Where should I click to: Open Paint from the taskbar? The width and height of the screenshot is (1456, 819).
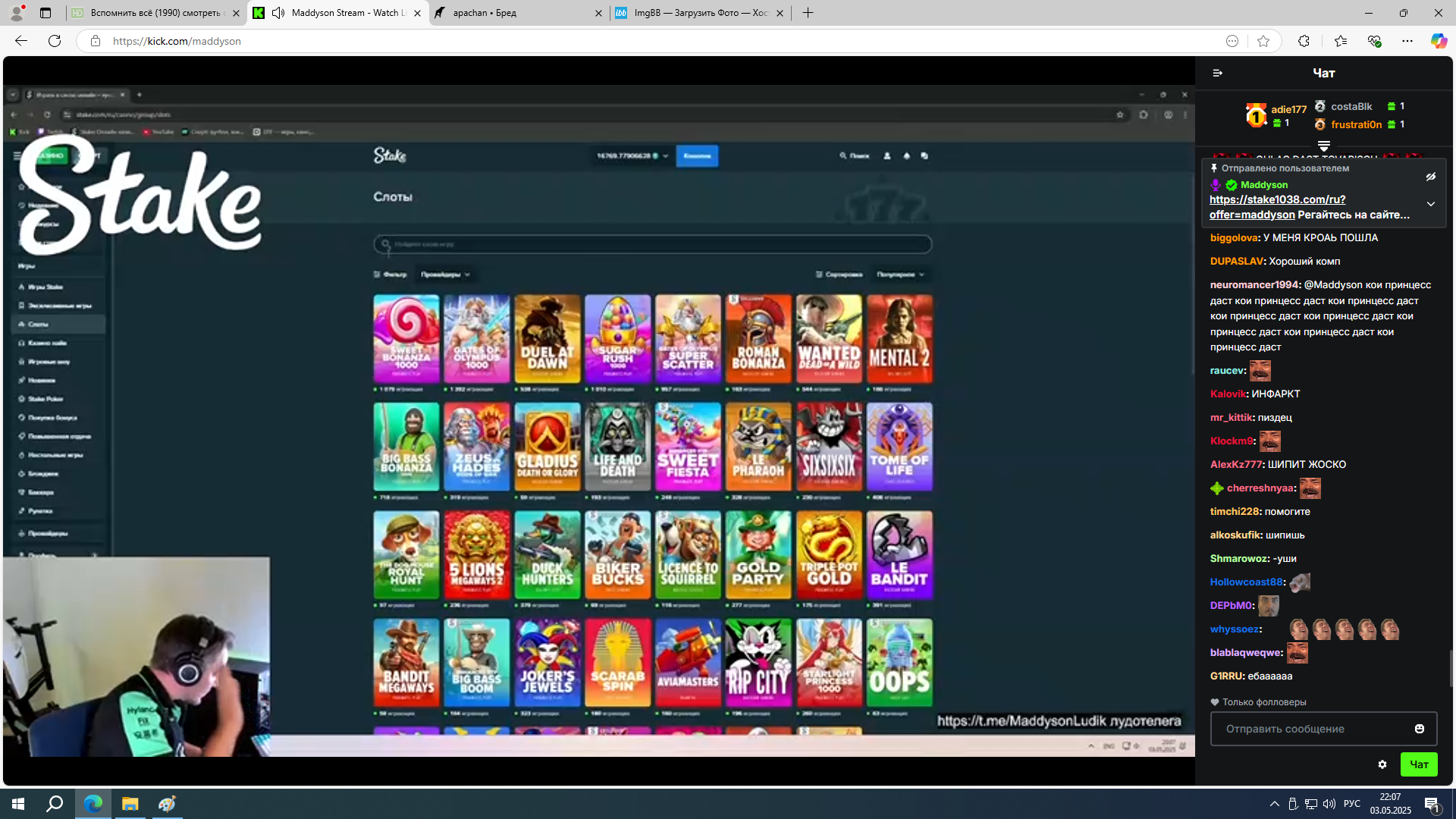pos(167,804)
